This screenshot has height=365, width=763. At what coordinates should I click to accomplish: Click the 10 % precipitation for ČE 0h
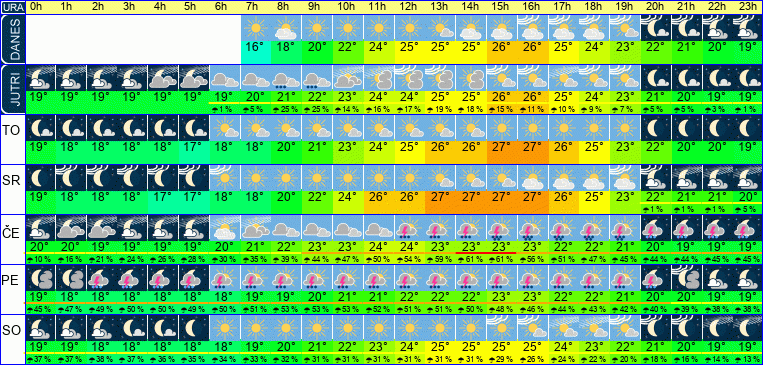(40, 259)
